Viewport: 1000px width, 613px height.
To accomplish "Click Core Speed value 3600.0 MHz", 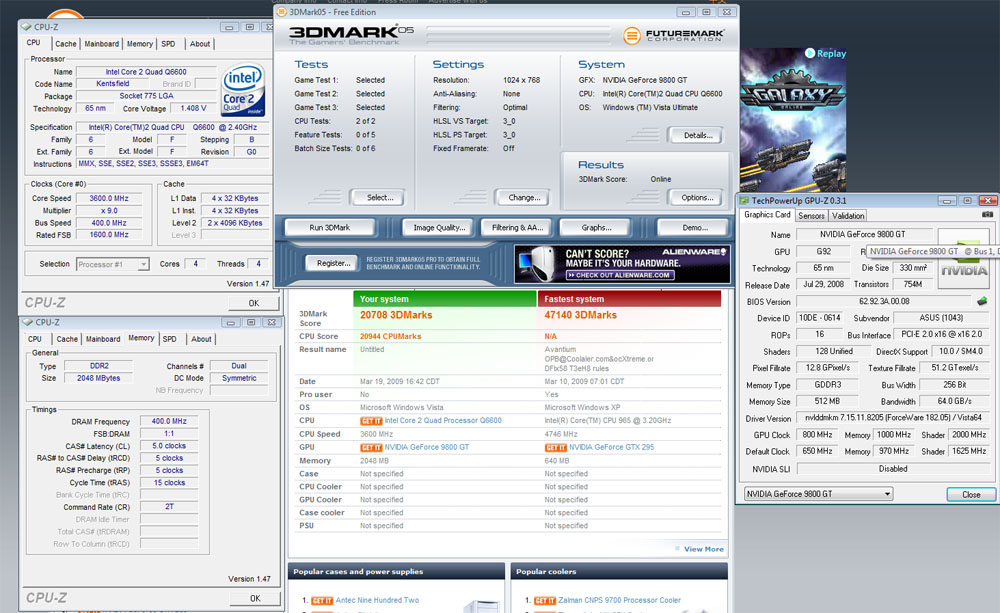I will [x=108, y=198].
